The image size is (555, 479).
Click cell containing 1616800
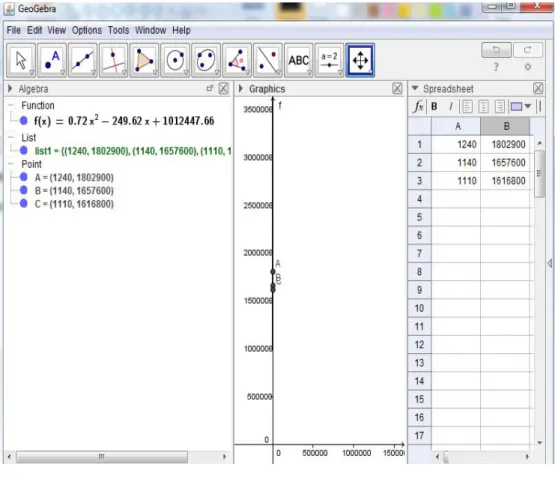click(505, 181)
